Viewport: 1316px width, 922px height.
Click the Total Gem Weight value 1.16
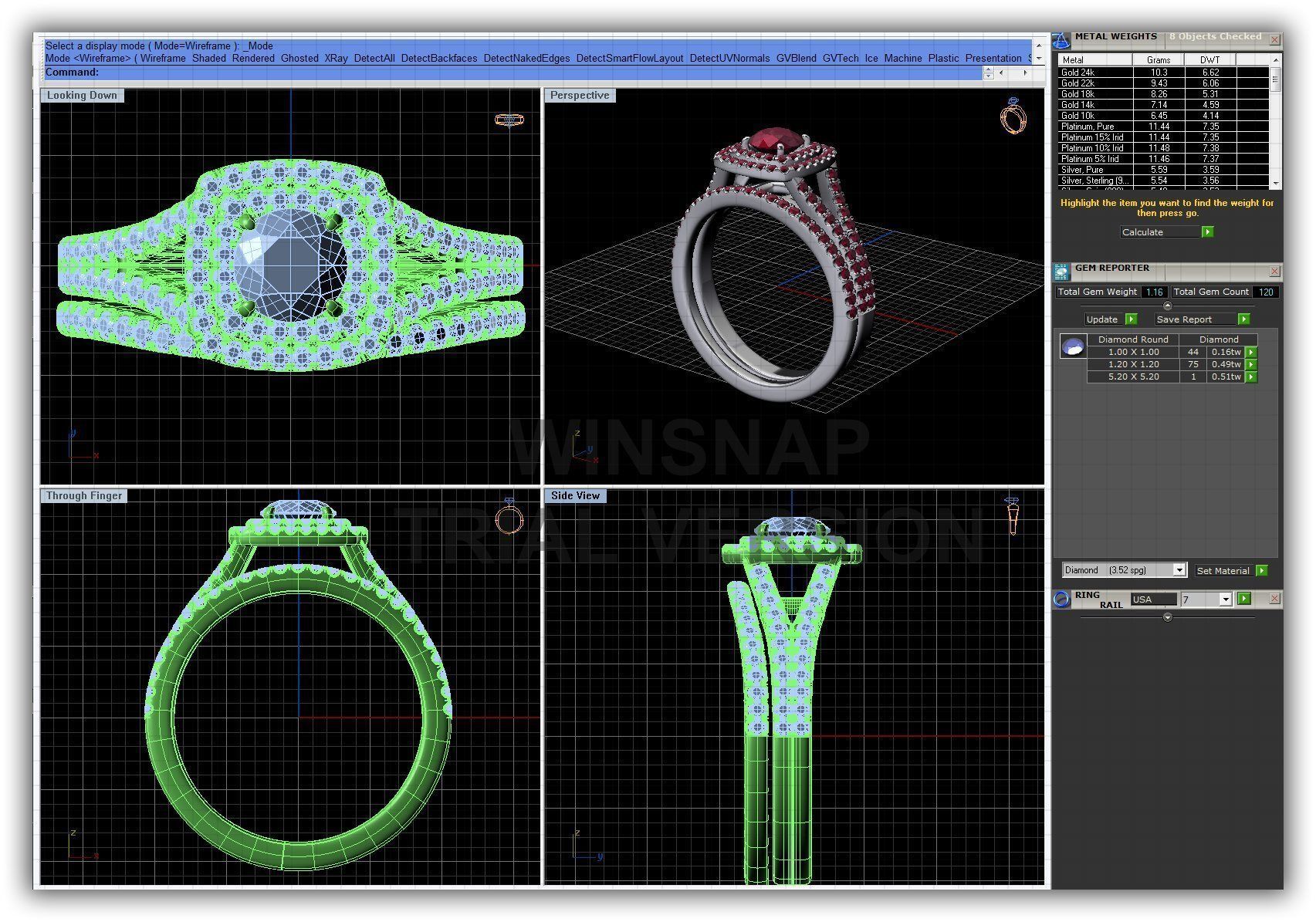(1154, 292)
